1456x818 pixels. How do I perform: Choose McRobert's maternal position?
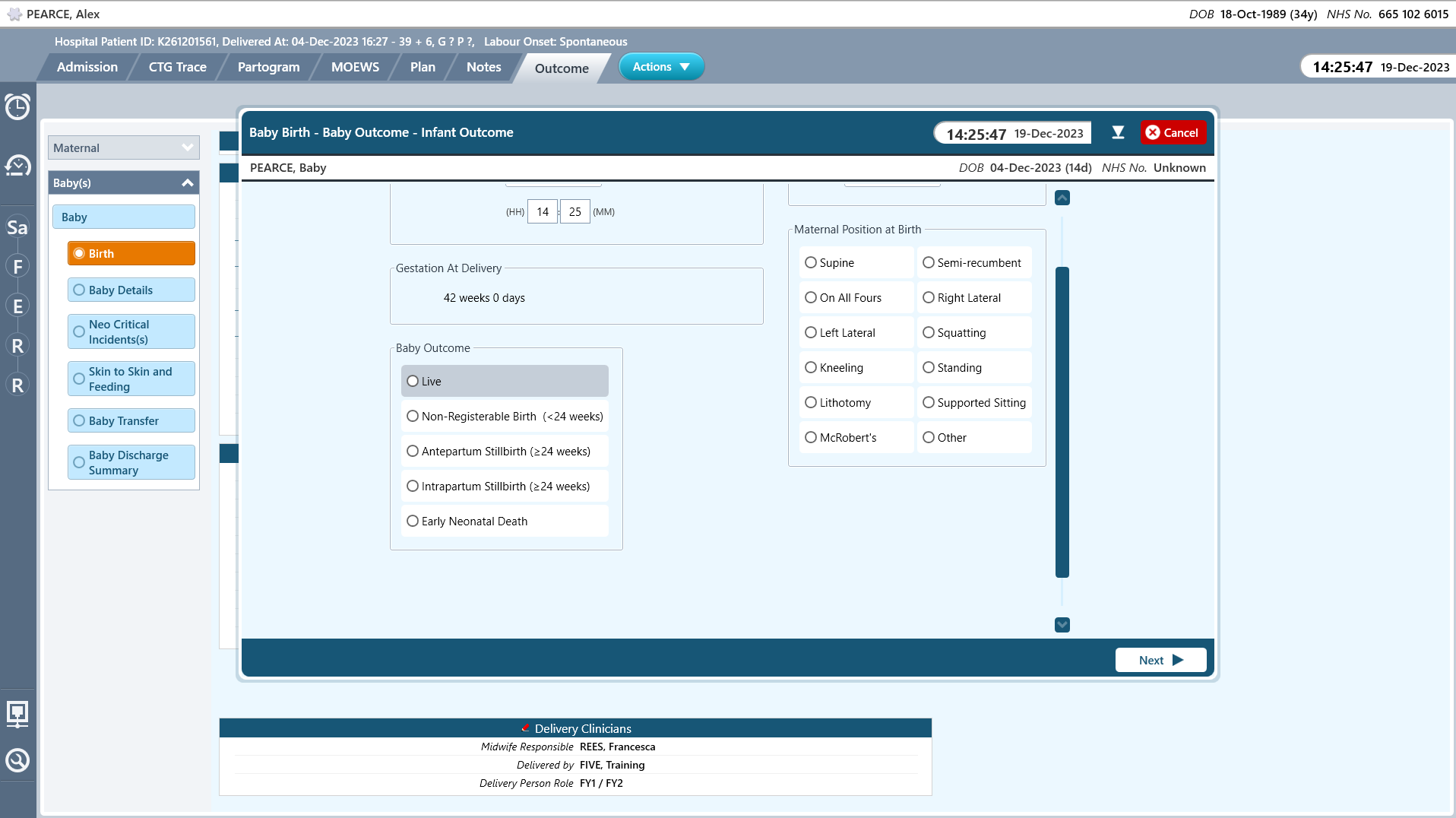[856, 437]
